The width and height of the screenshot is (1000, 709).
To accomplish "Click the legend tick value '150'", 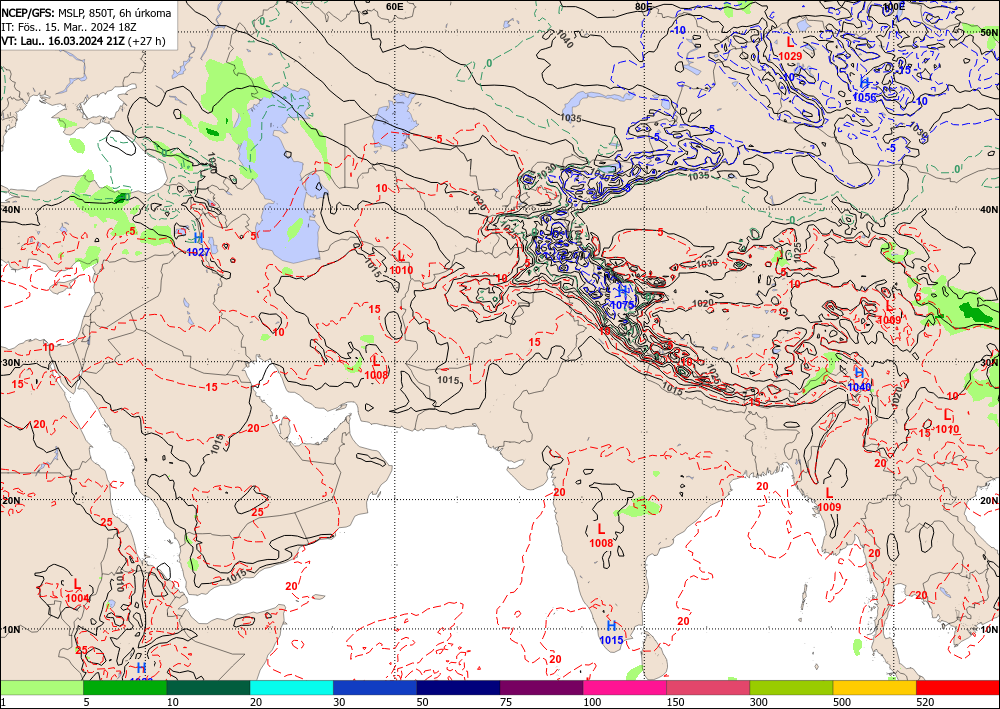I will [675, 702].
